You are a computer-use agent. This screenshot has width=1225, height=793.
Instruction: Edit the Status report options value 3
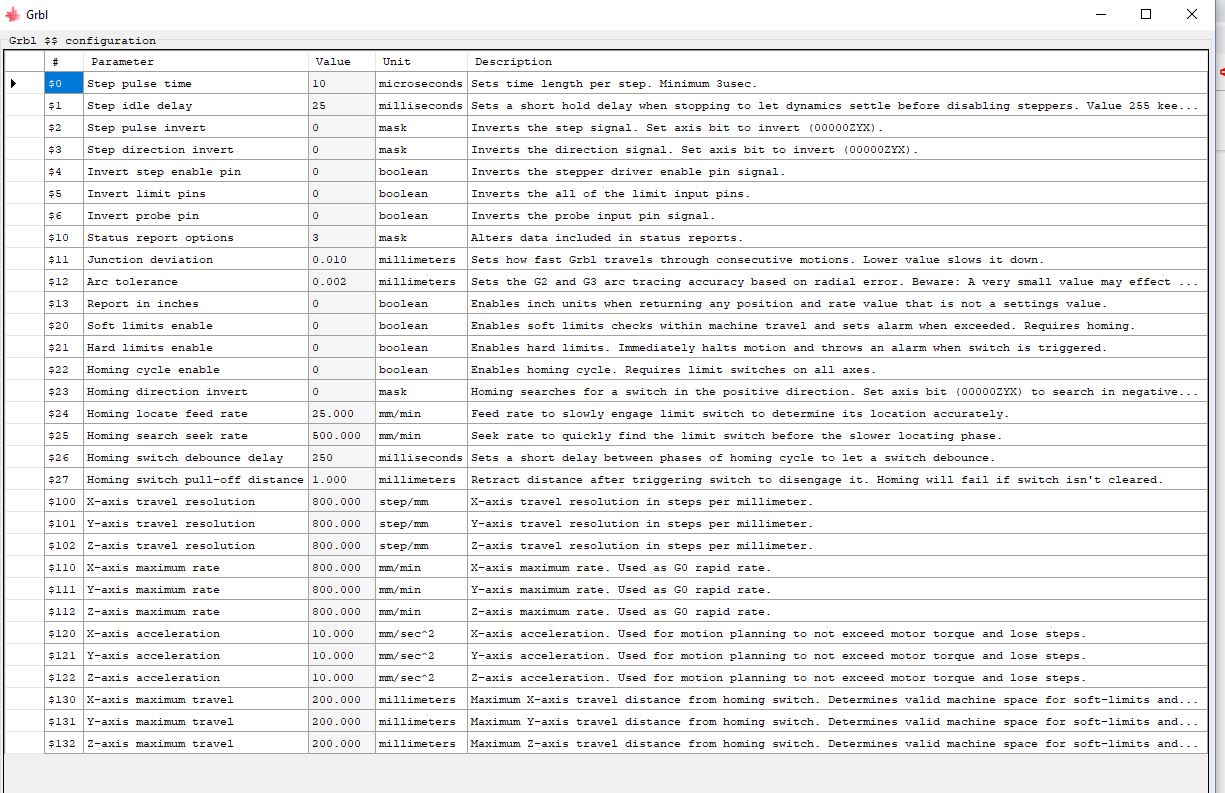(342, 238)
